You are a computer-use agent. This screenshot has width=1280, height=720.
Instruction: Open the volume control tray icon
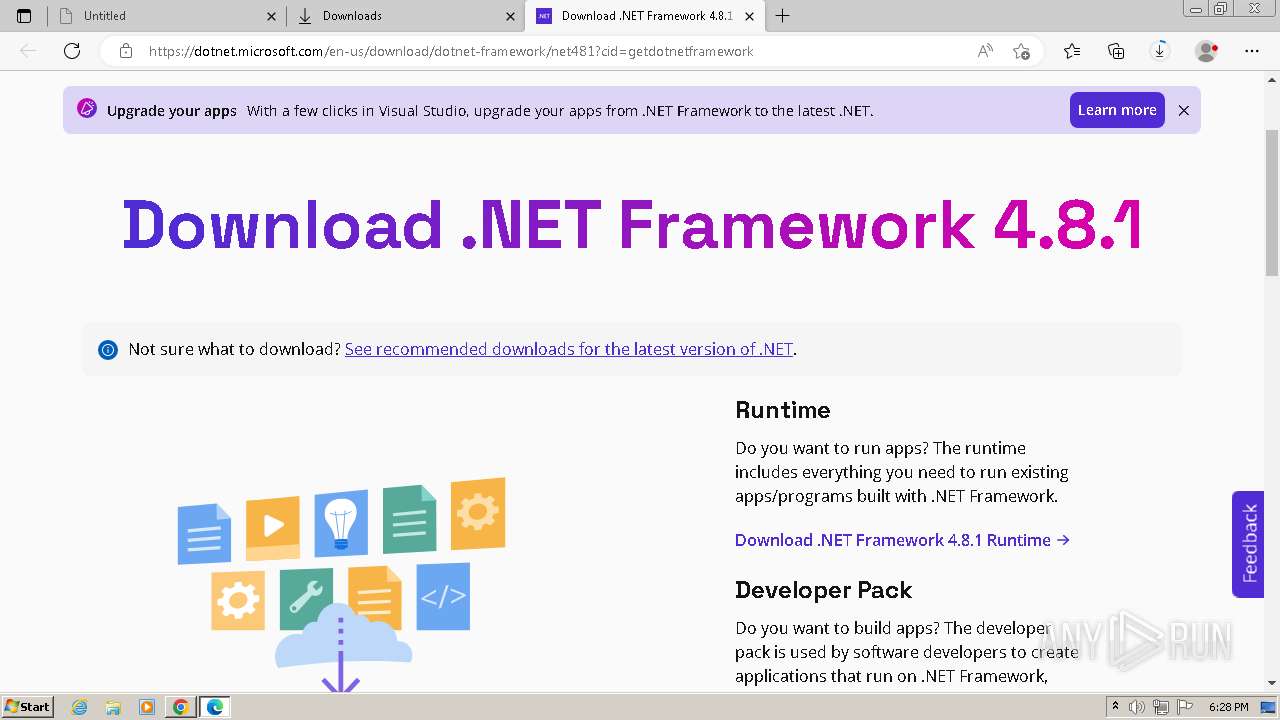[x=1137, y=707]
